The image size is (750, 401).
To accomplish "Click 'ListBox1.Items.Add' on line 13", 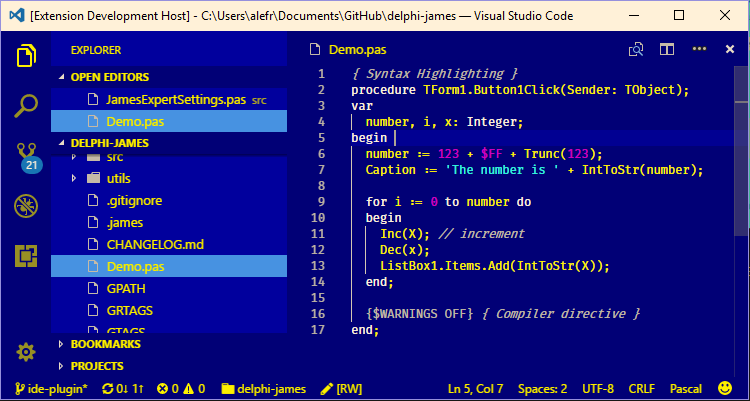I will coord(444,266).
